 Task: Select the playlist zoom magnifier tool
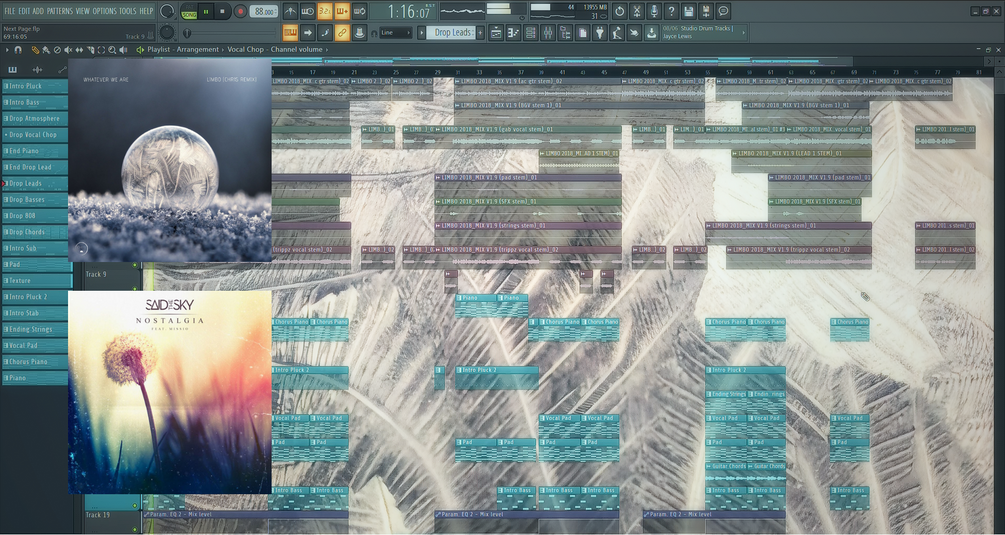coord(112,49)
